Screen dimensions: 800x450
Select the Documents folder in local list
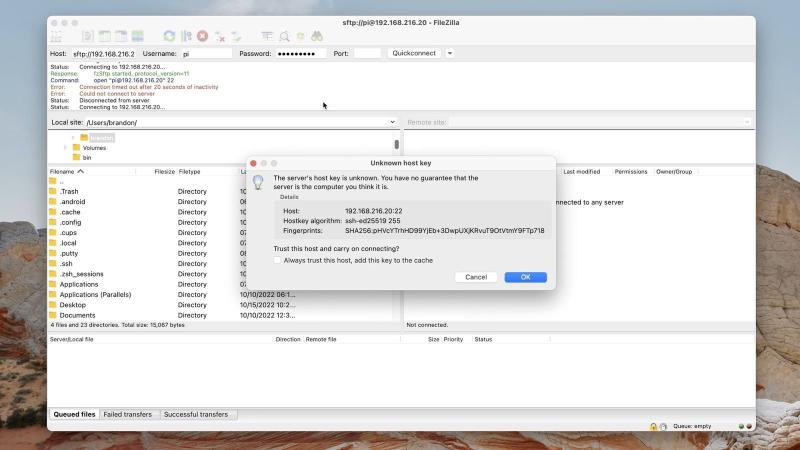click(x=77, y=315)
